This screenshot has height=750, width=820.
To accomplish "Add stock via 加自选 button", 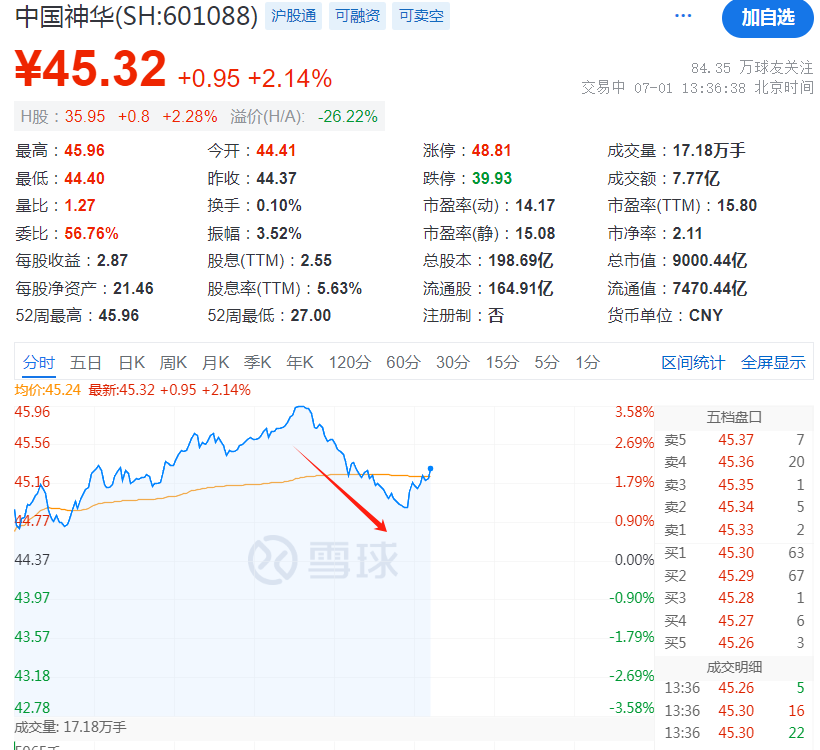I will [x=768, y=17].
